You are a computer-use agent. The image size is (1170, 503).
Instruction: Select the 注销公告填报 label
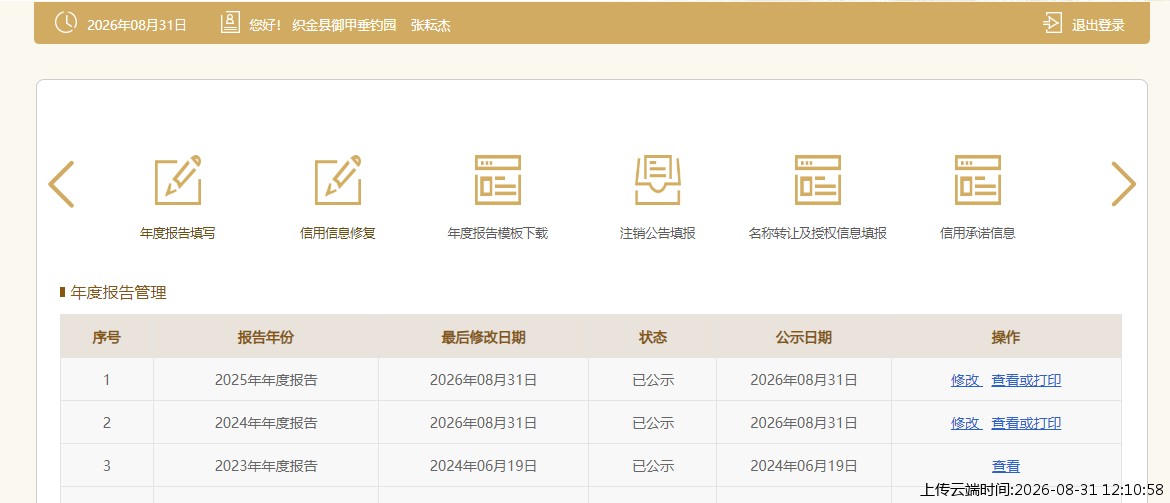657,234
